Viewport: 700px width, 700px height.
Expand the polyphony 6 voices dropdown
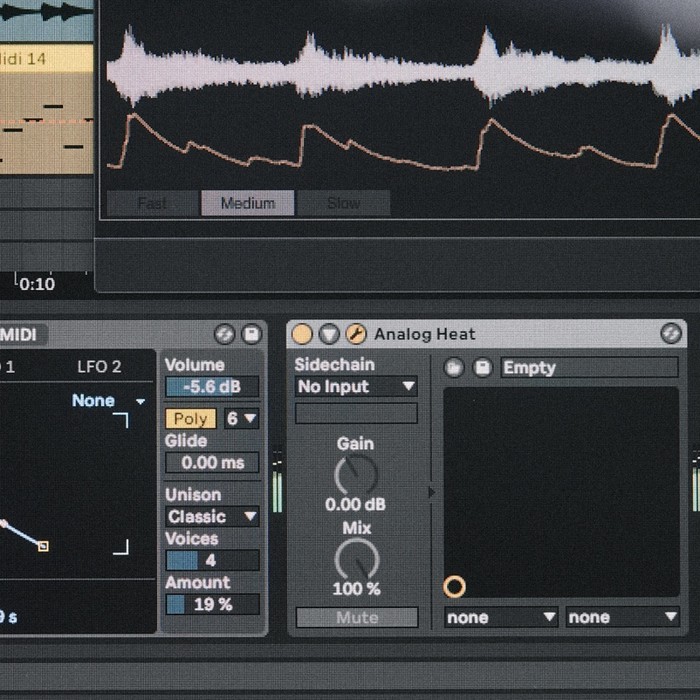pyautogui.click(x=242, y=419)
